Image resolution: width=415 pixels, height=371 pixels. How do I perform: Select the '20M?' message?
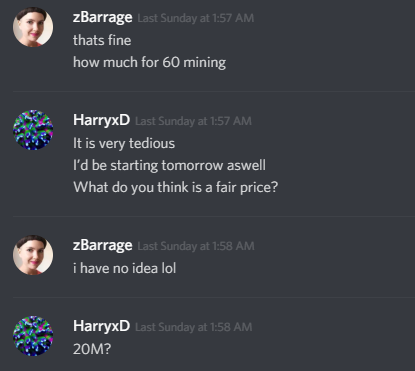92,349
